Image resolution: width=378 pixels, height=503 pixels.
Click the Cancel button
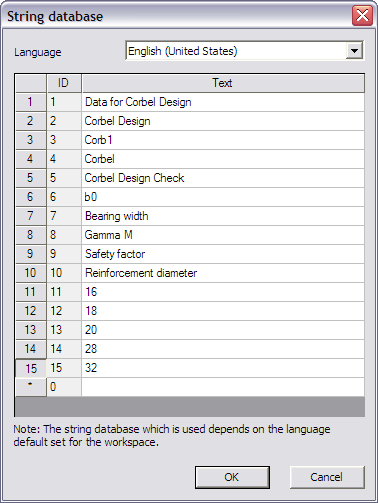click(327, 477)
